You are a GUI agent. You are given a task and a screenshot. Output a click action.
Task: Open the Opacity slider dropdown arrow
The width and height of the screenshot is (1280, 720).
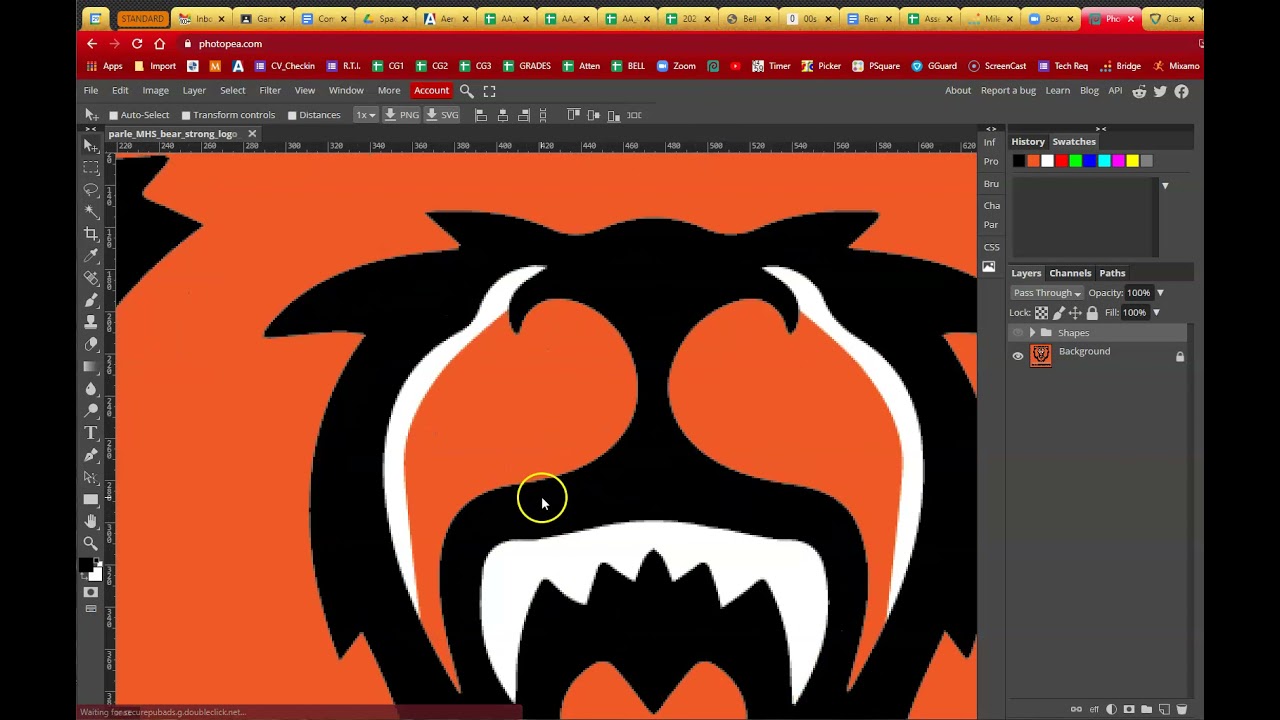coord(1160,293)
